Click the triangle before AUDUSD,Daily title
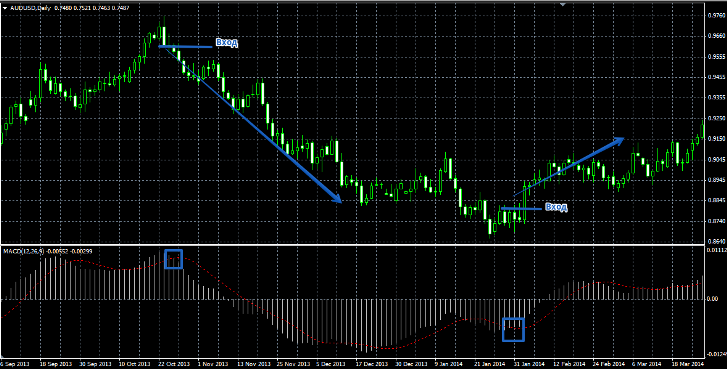Screen dimensions: 727x369 pos(5,8)
